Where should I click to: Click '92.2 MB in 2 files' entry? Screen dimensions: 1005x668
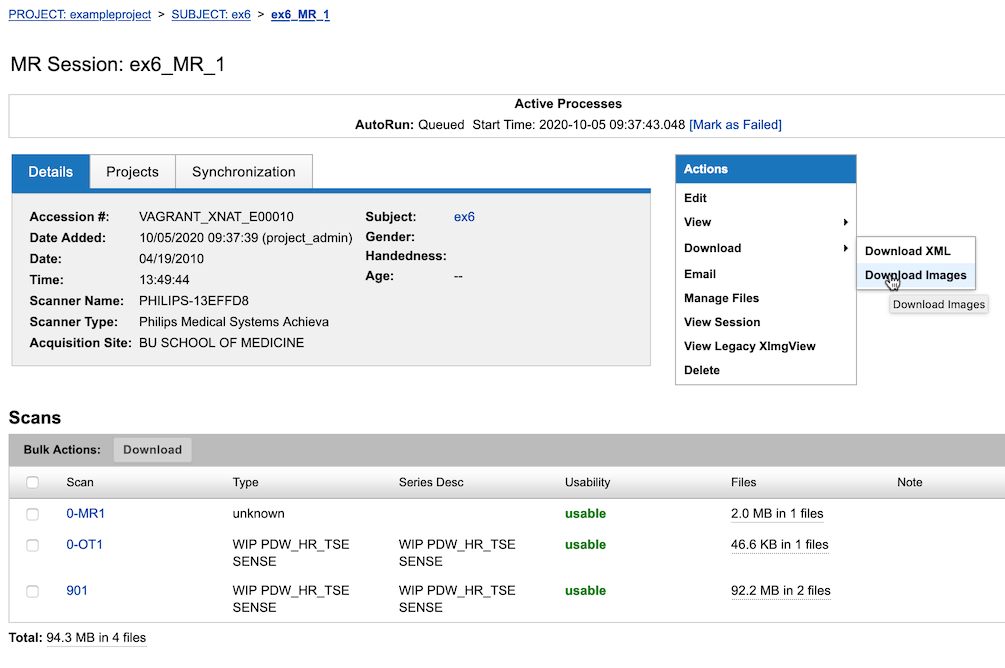tap(781, 590)
